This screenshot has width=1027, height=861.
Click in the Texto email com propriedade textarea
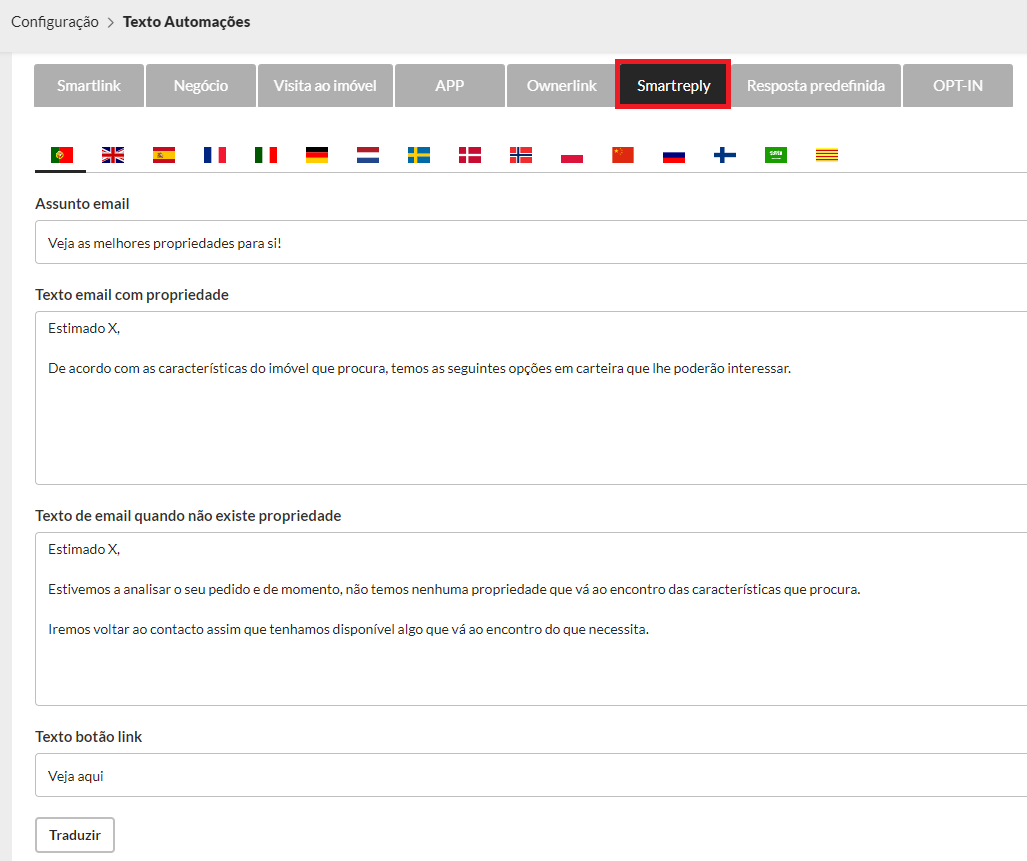point(531,398)
